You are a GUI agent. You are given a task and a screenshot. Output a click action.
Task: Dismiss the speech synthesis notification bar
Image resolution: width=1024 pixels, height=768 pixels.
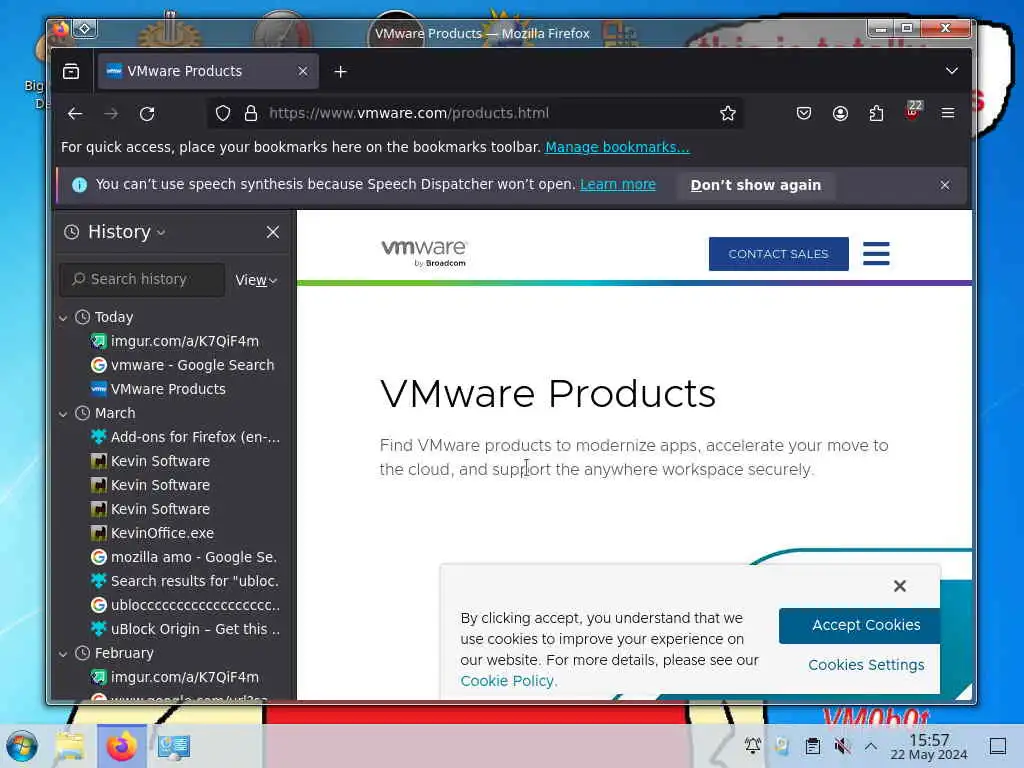click(x=944, y=185)
